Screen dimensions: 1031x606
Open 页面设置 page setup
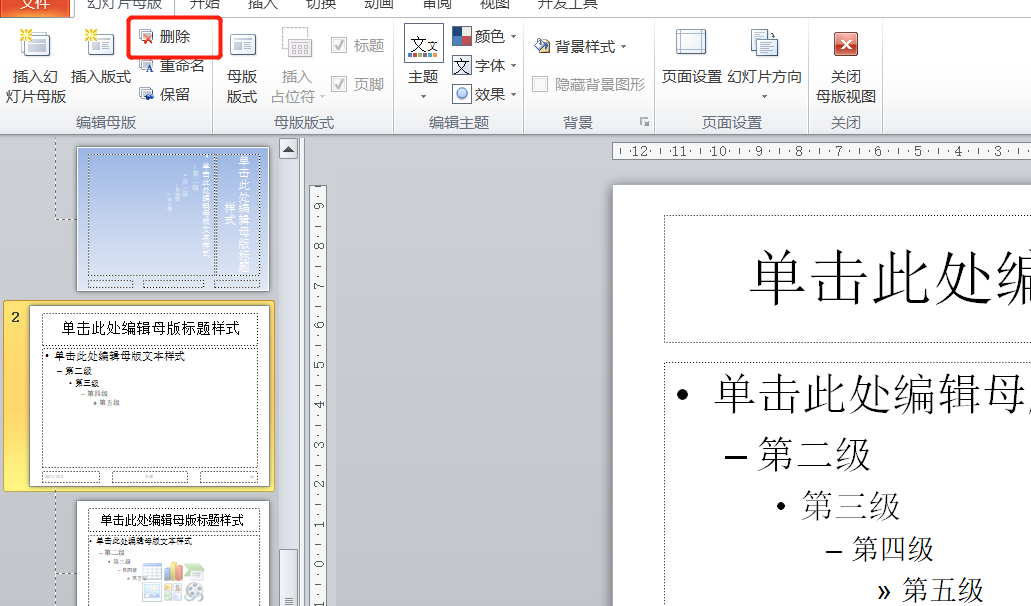pos(691,45)
